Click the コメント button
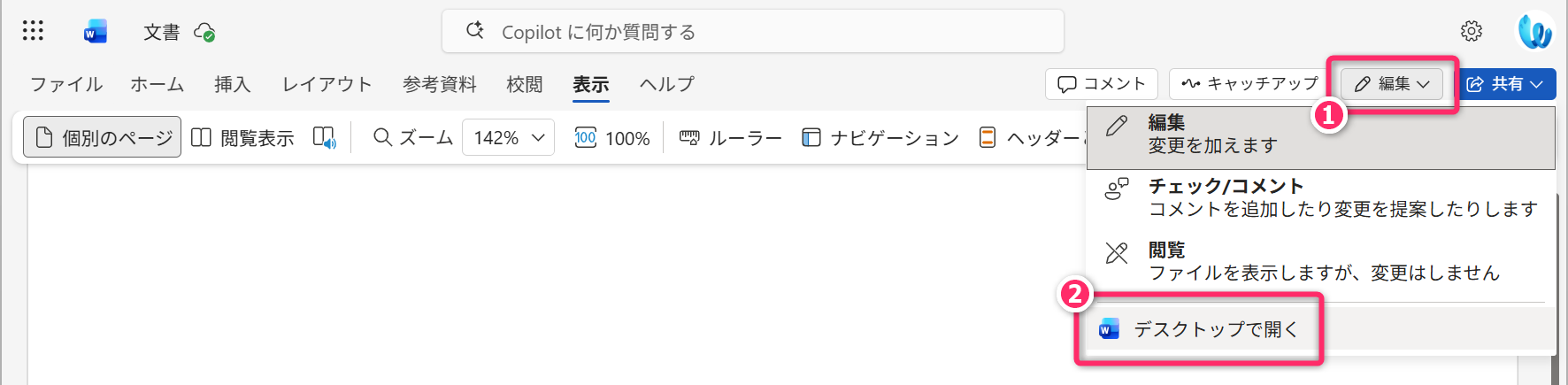This screenshot has width=1568, height=385. click(1102, 84)
